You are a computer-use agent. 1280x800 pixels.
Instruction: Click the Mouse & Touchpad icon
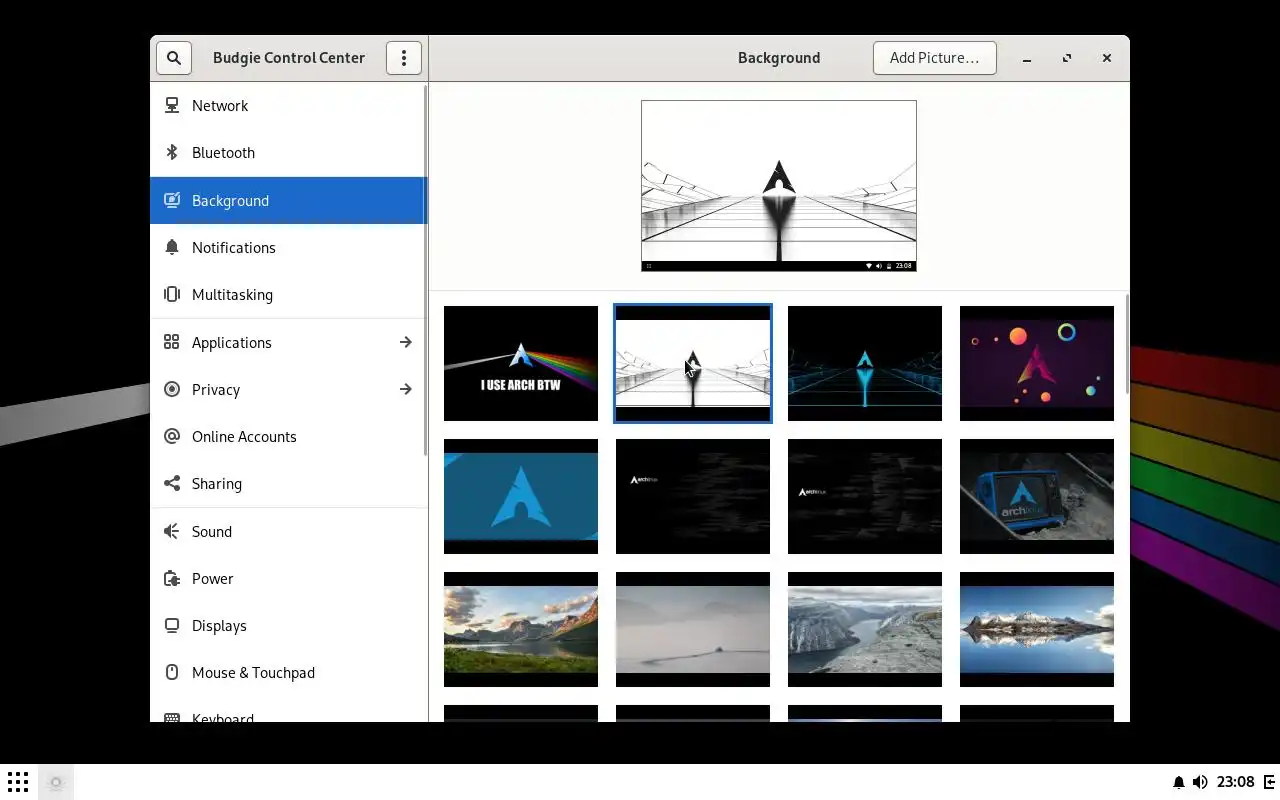172,672
